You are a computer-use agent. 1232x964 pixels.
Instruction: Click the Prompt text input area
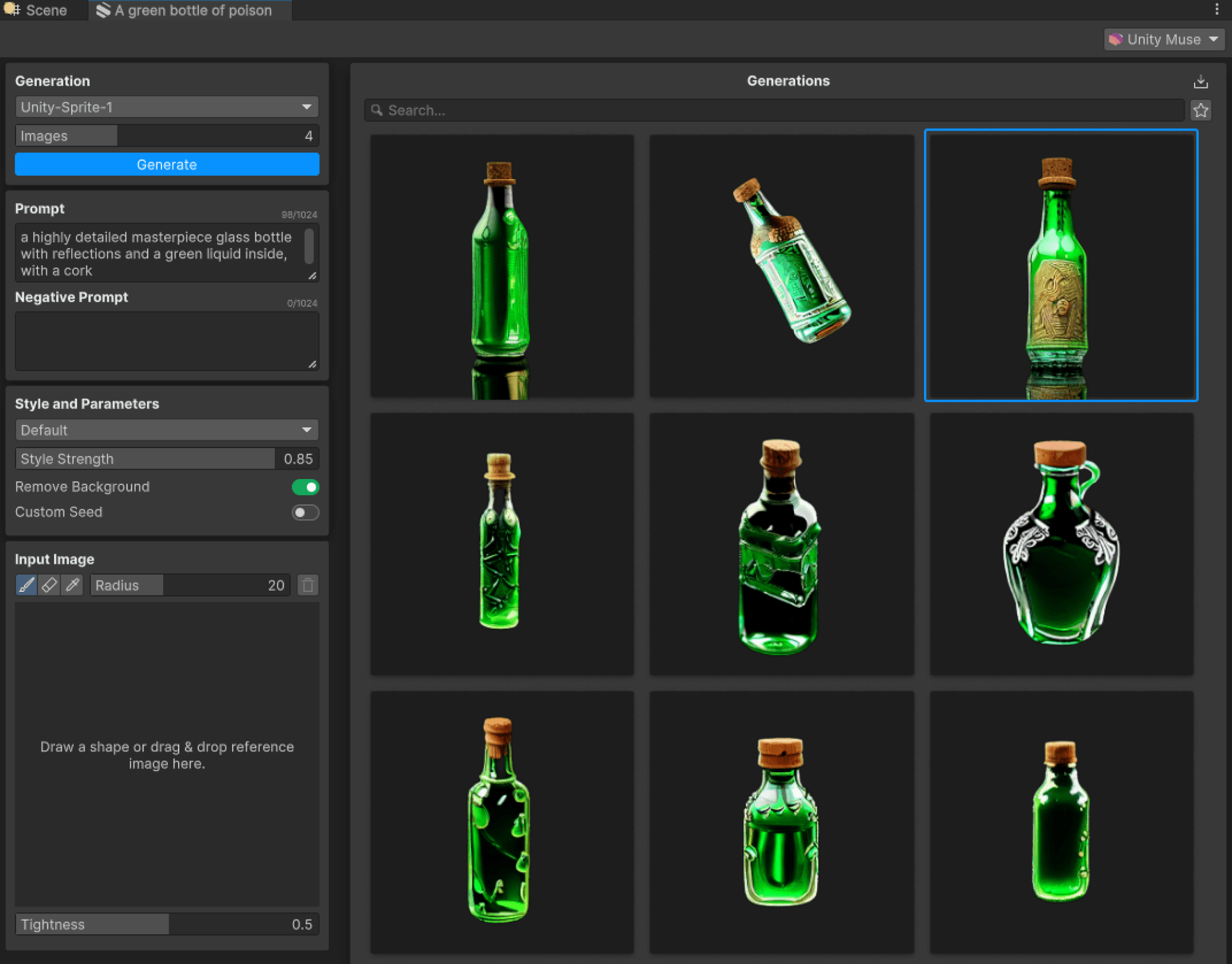point(164,254)
